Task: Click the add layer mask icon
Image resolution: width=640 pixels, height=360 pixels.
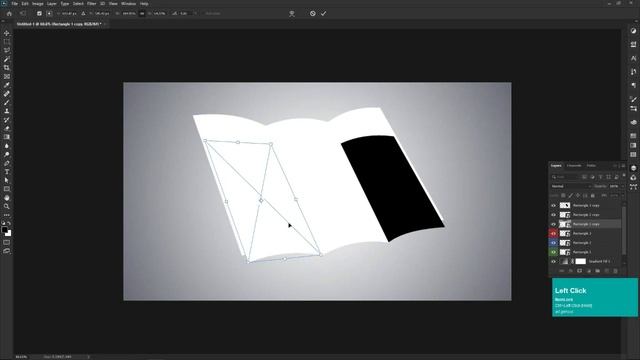Action: click(x=580, y=271)
